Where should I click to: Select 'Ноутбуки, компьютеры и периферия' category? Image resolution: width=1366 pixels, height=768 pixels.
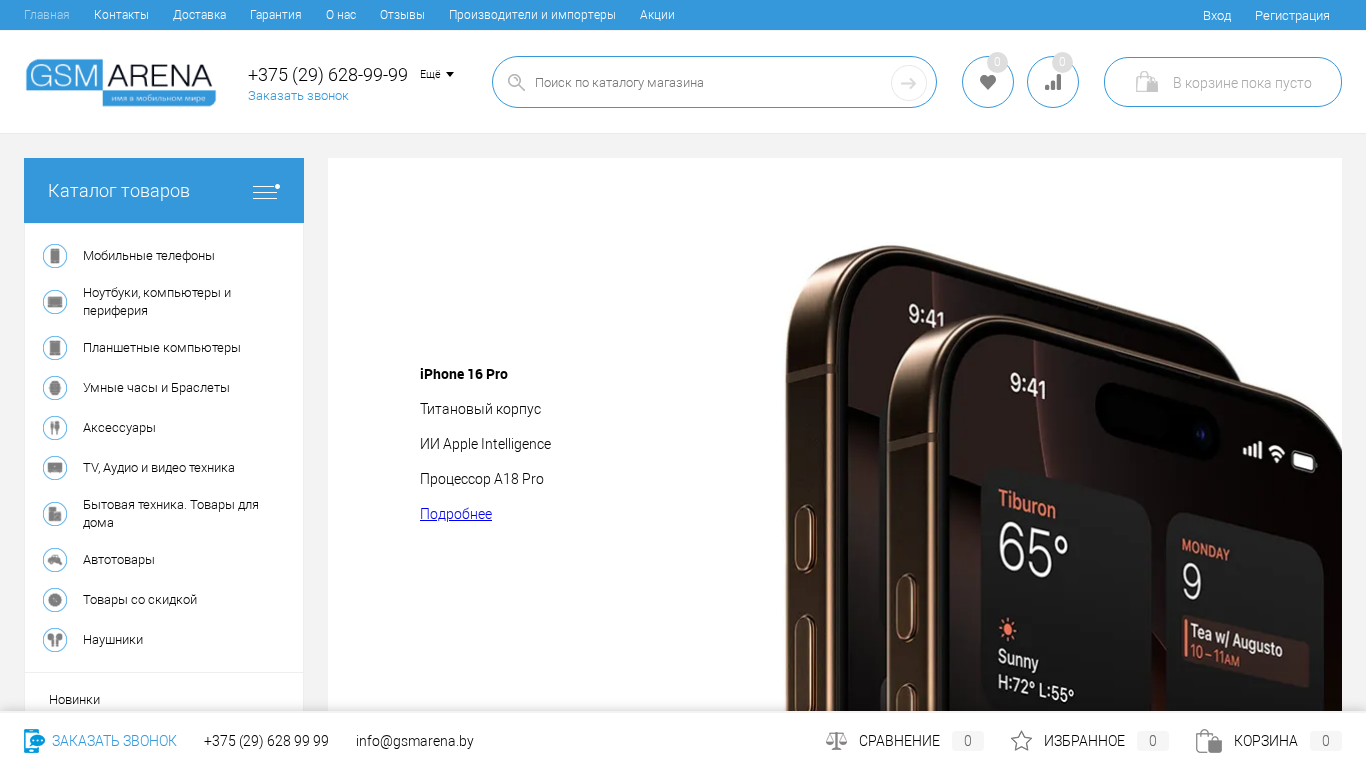coord(157,302)
